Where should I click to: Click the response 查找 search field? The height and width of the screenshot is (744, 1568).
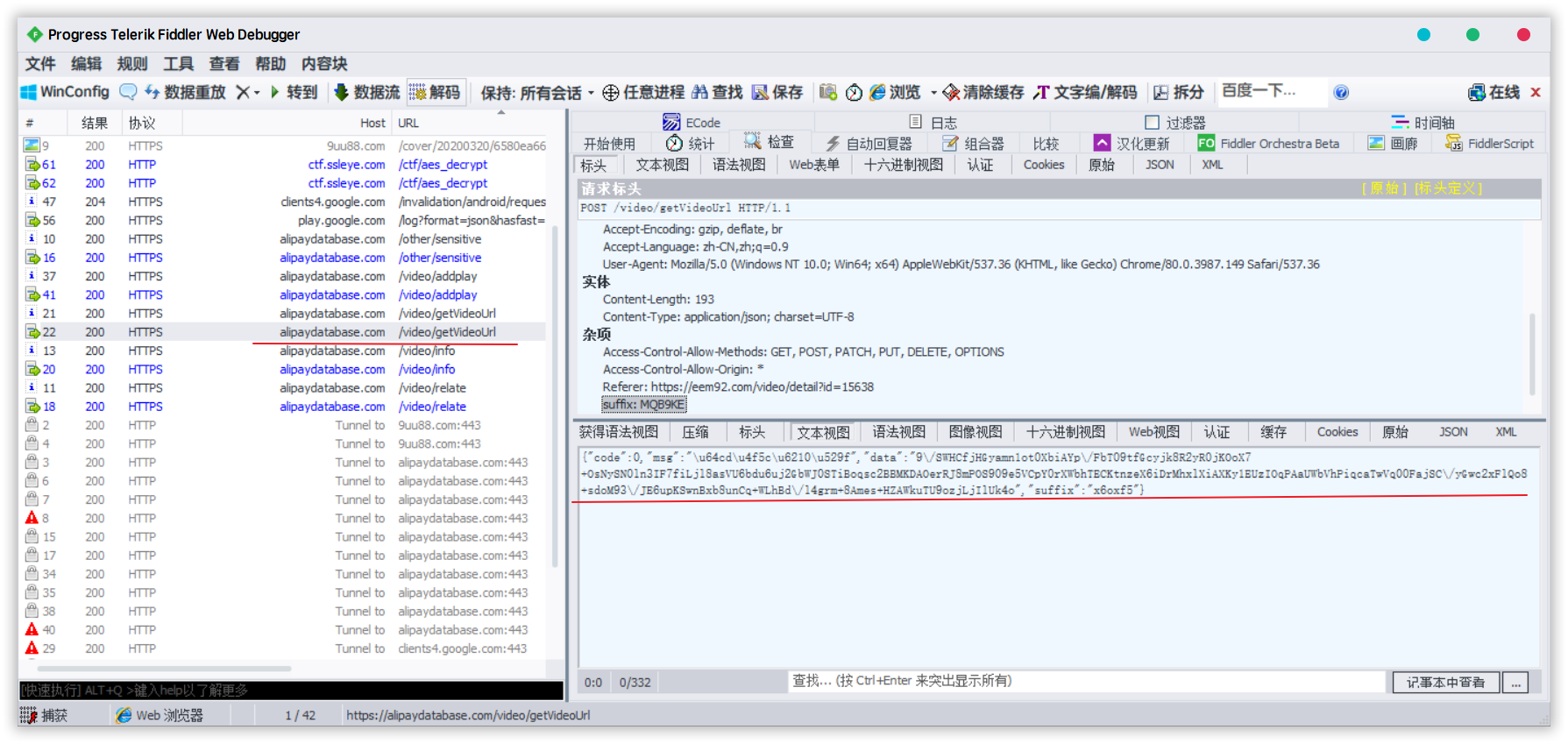[1087, 681]
